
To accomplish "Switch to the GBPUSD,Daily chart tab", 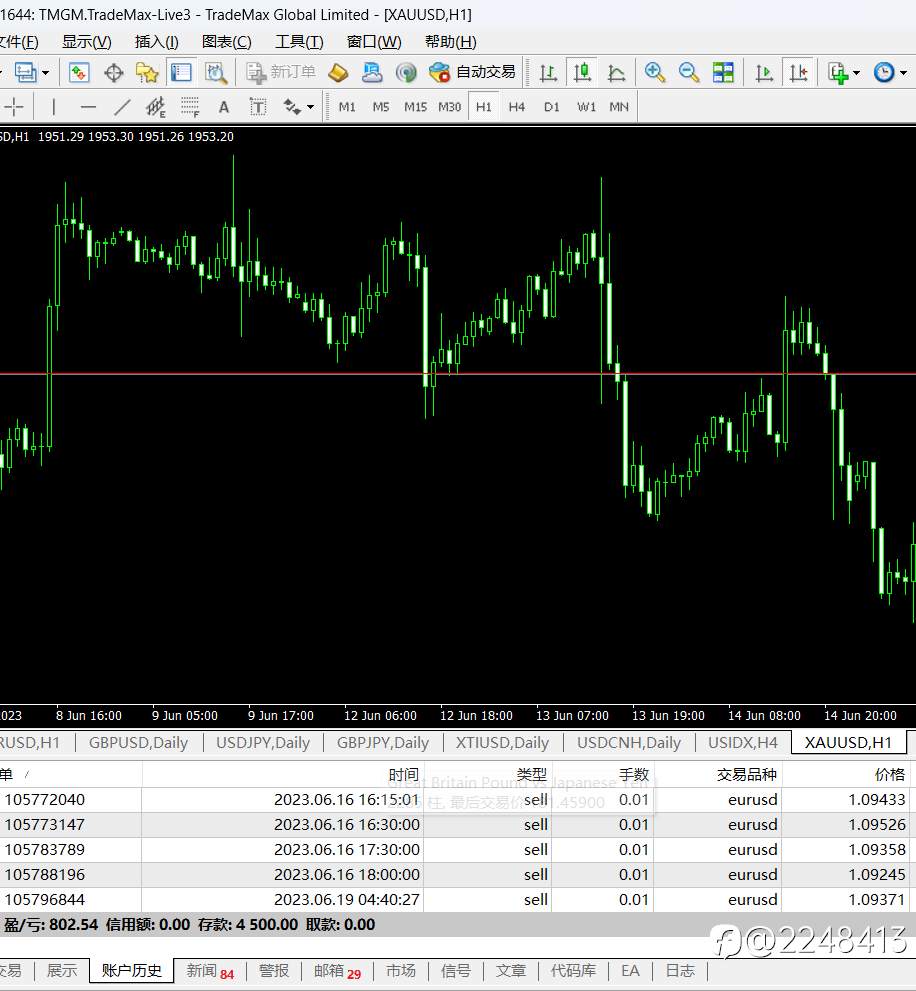I will 138,743.
